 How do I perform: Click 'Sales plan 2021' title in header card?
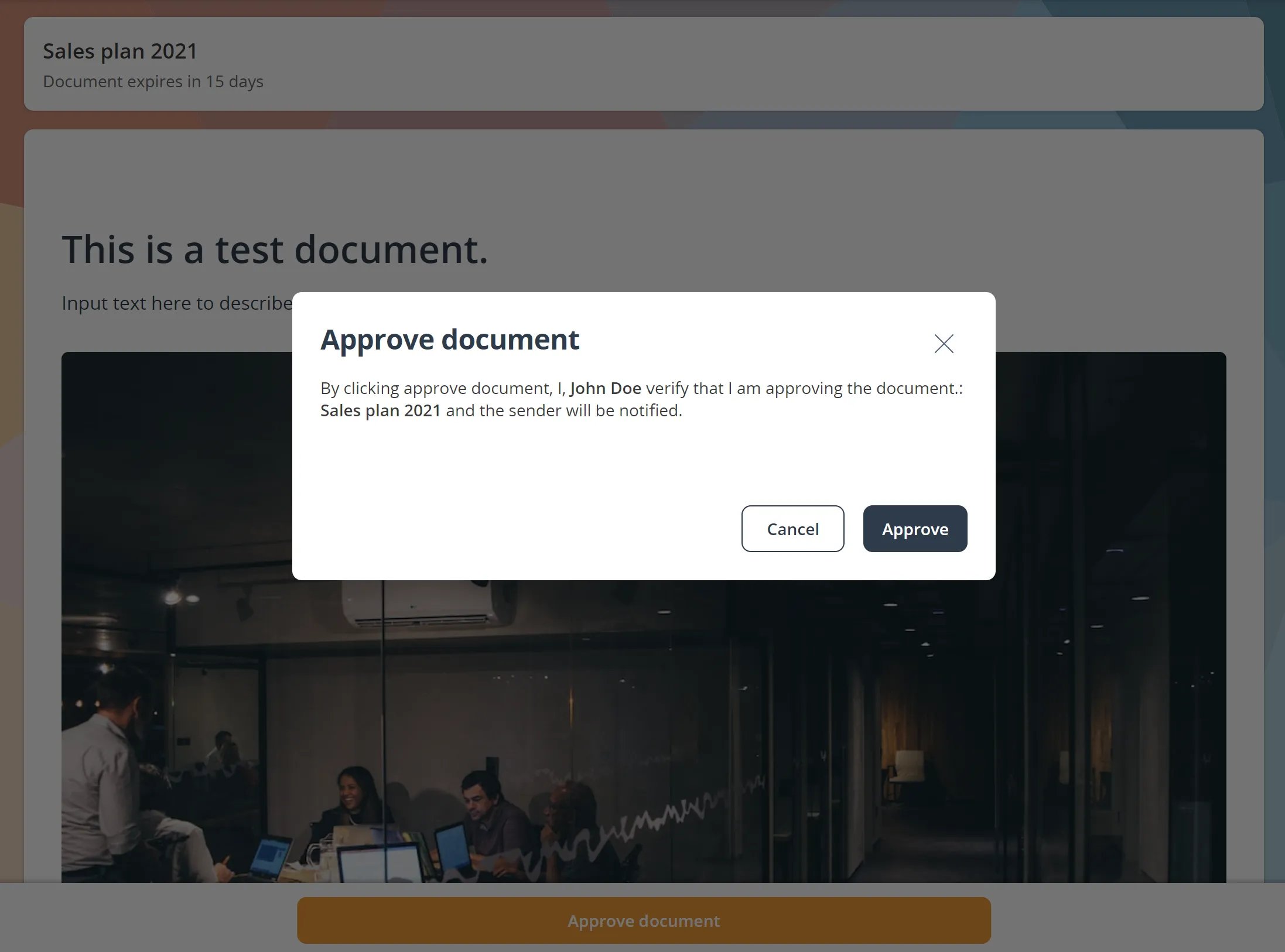(x=120, y=52)
